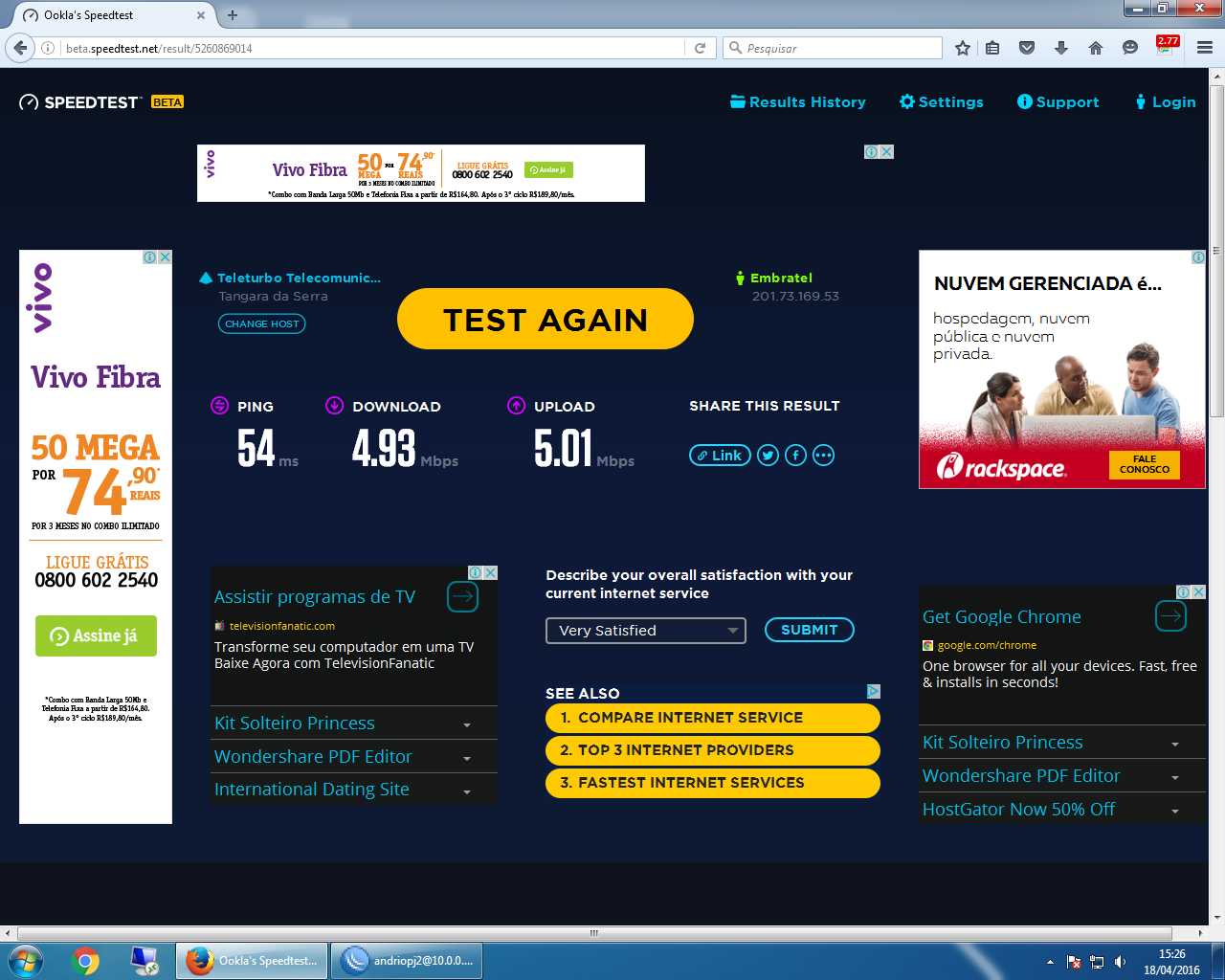Open the Firefox hamburger menu
The image size is (1225, 980).
pyautogui.click(x=1205, y=48)
